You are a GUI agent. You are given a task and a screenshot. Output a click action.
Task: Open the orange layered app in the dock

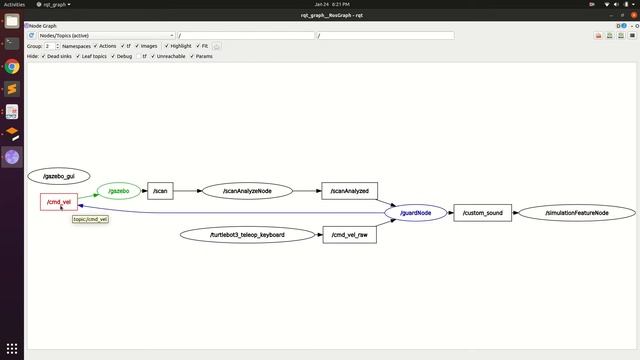click(12, 134)
